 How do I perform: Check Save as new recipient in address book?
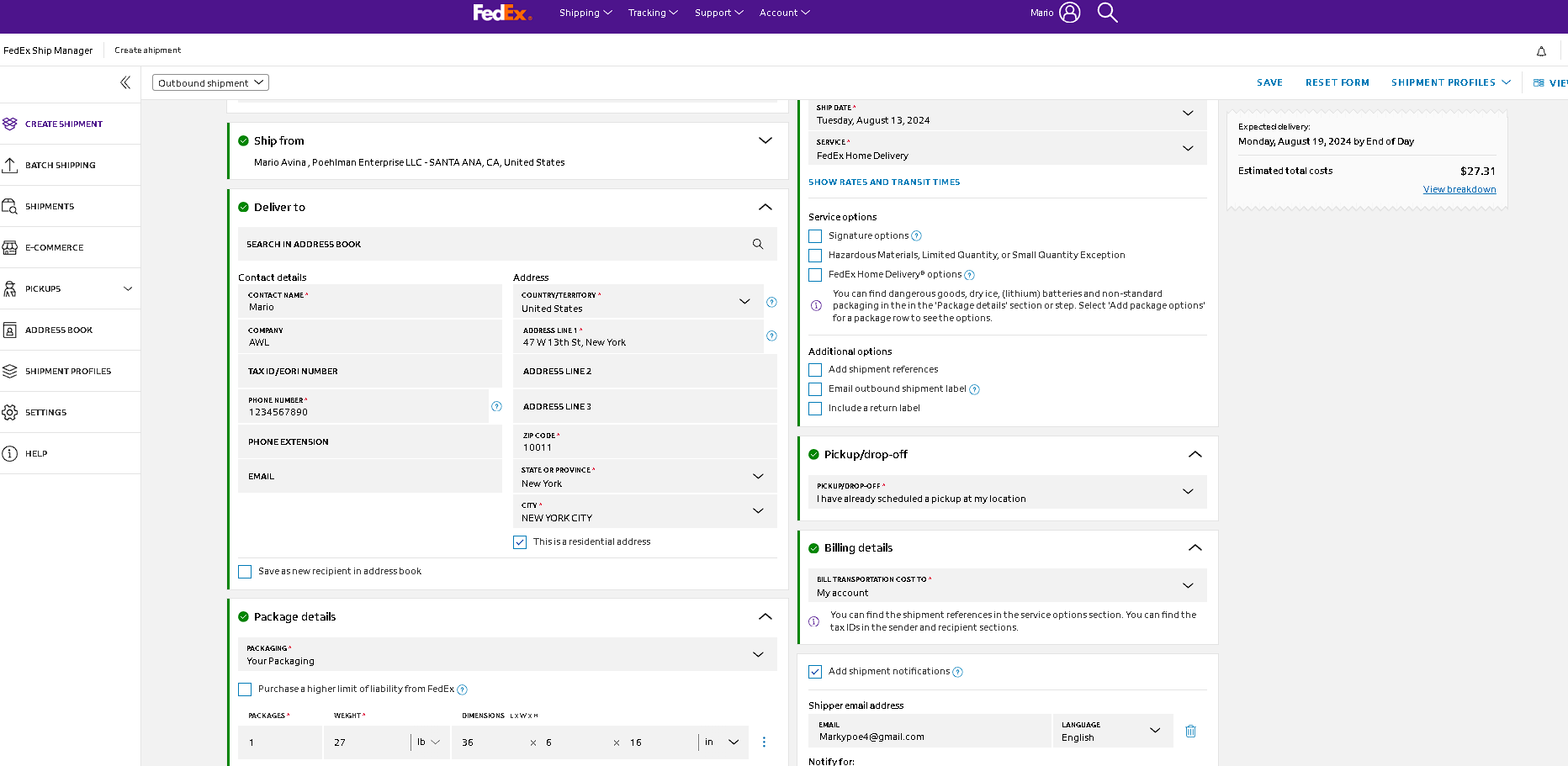[x=245, y=572]
